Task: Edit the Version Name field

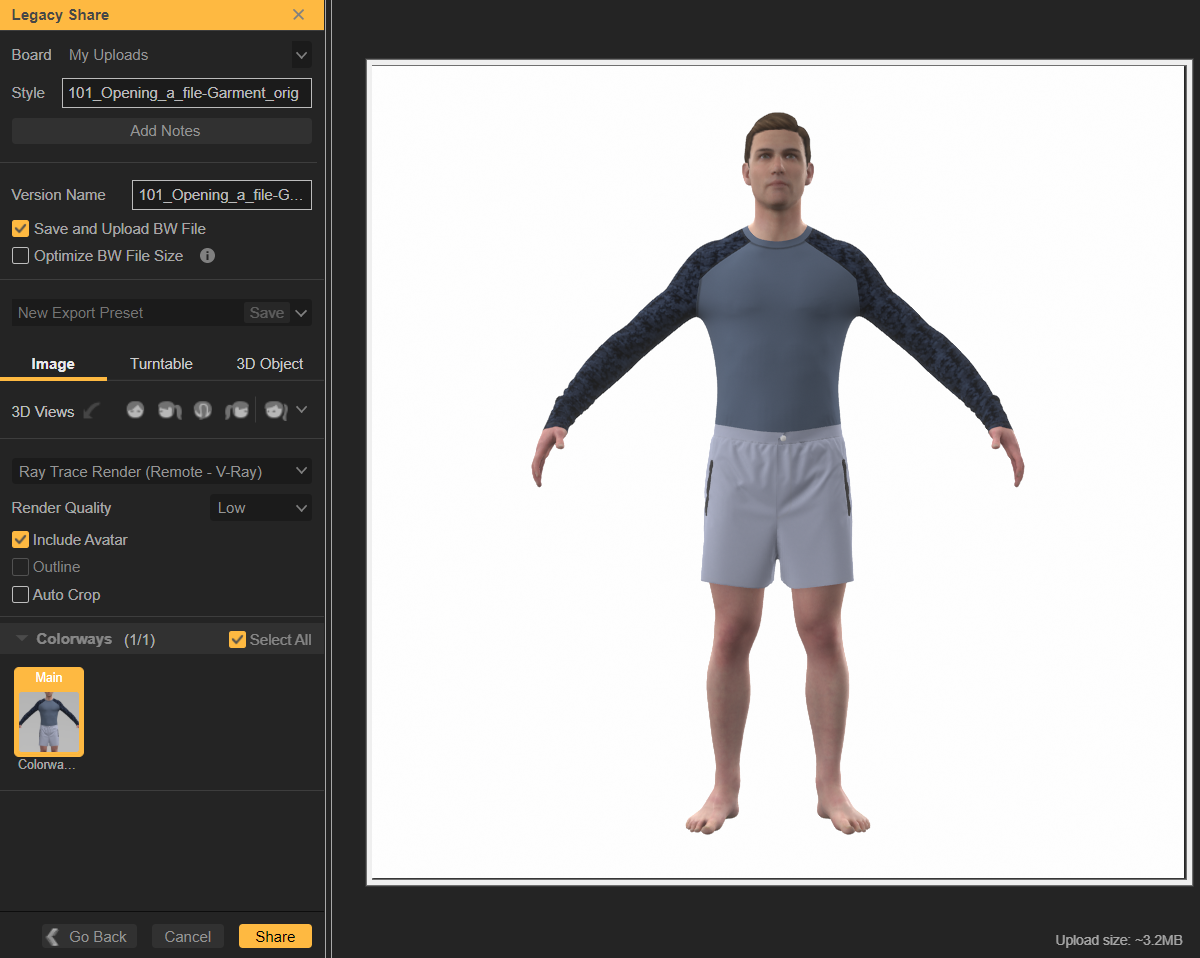Action: 222,195
